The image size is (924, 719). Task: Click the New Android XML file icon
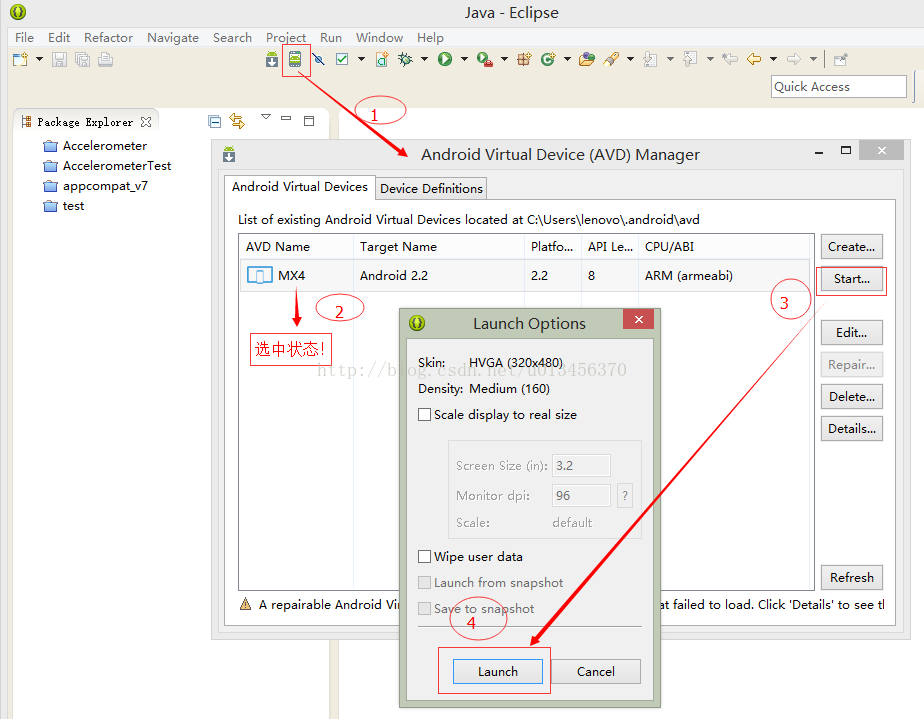tap(382, 60)
